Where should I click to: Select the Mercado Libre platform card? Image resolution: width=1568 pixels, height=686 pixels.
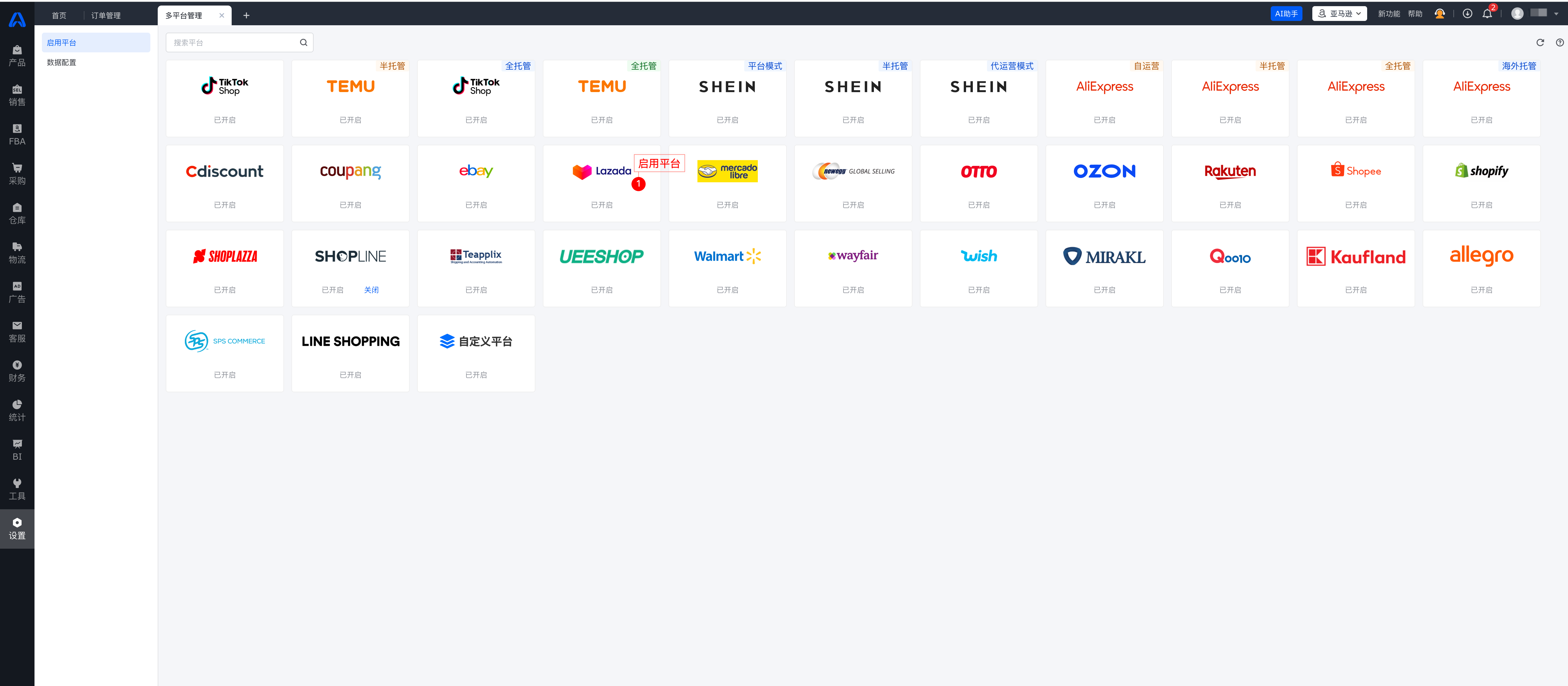pos(727,183)
